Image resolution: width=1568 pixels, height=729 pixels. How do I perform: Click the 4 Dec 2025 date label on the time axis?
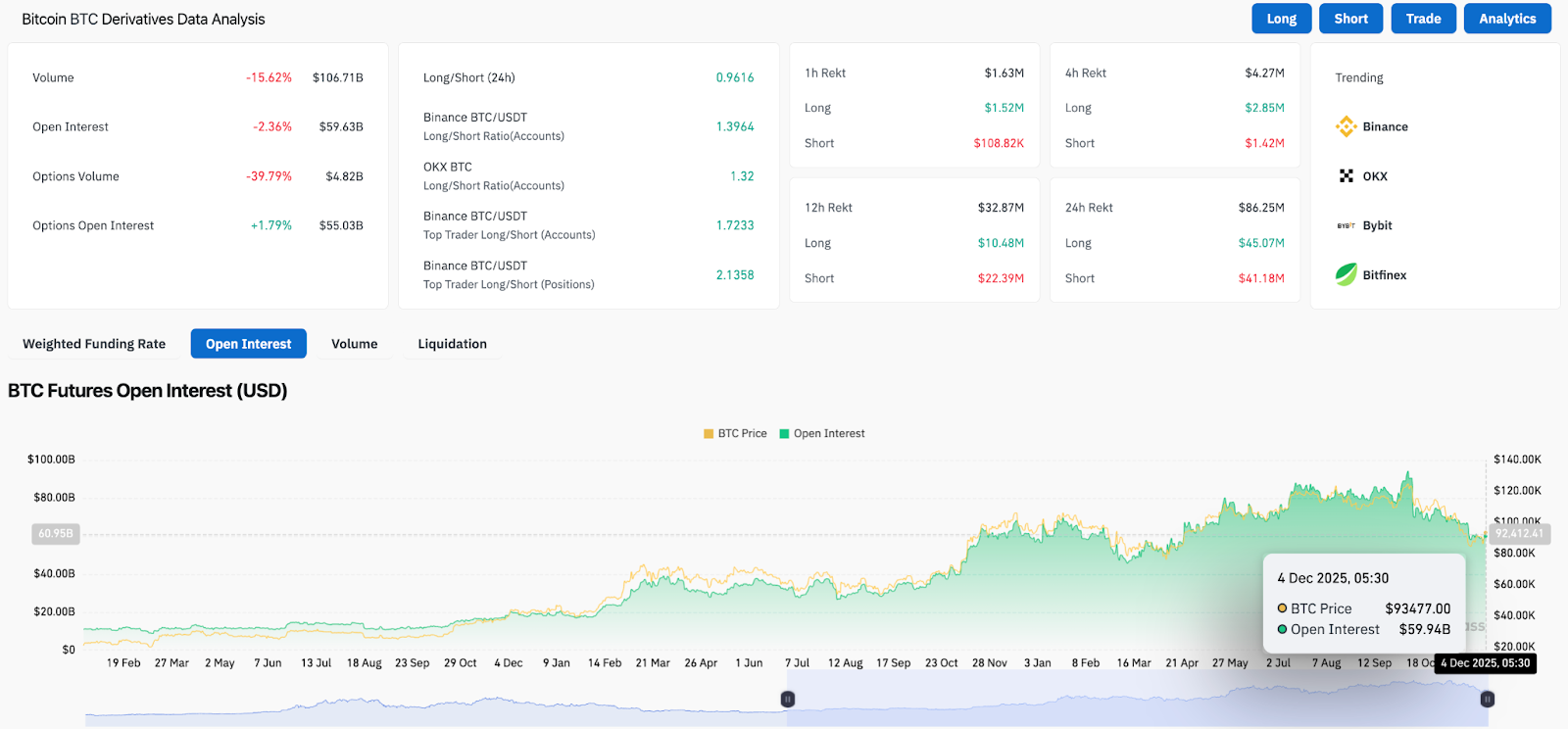coord(1485,663)
